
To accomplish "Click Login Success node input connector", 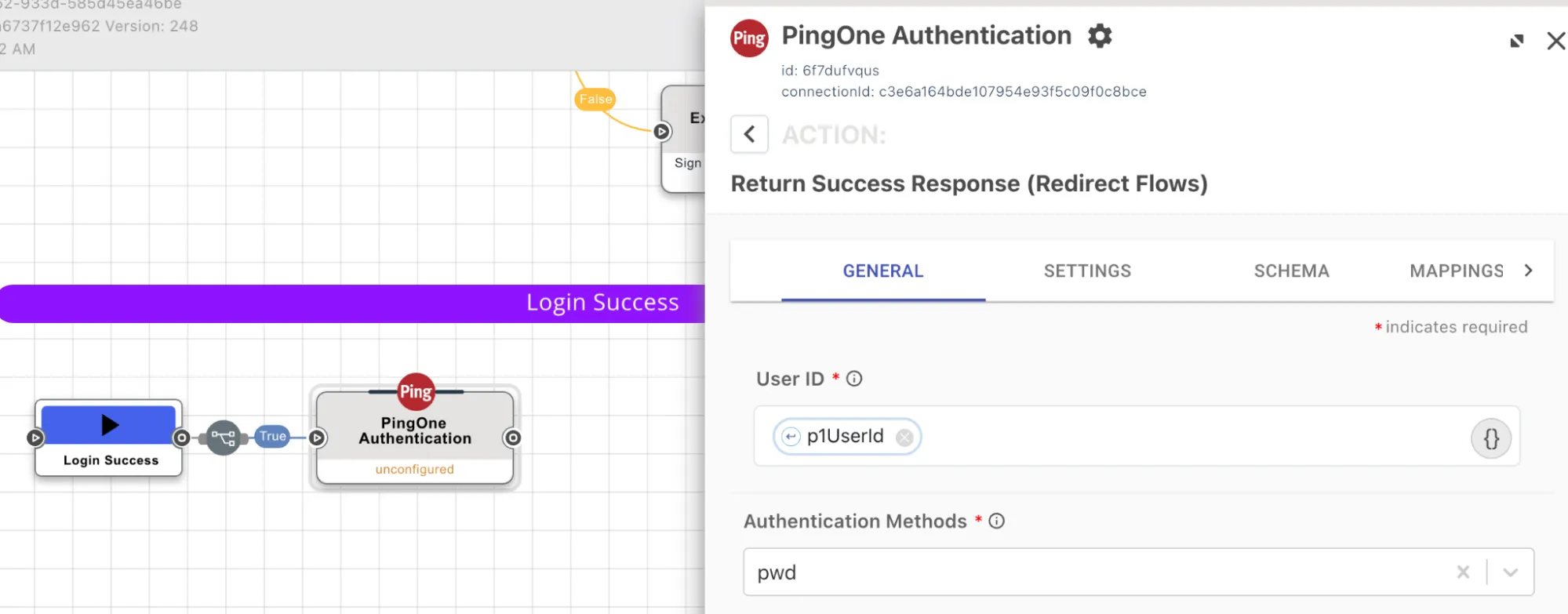I will 35,438.
